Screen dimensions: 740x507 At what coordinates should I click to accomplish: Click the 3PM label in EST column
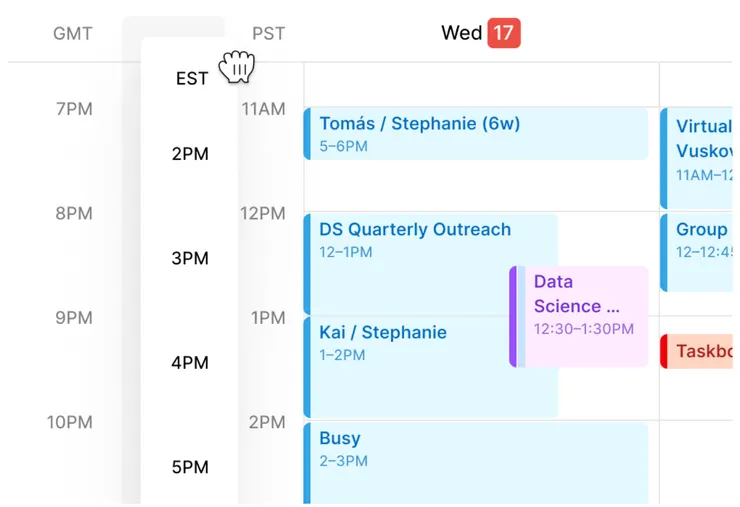[190, 258]
